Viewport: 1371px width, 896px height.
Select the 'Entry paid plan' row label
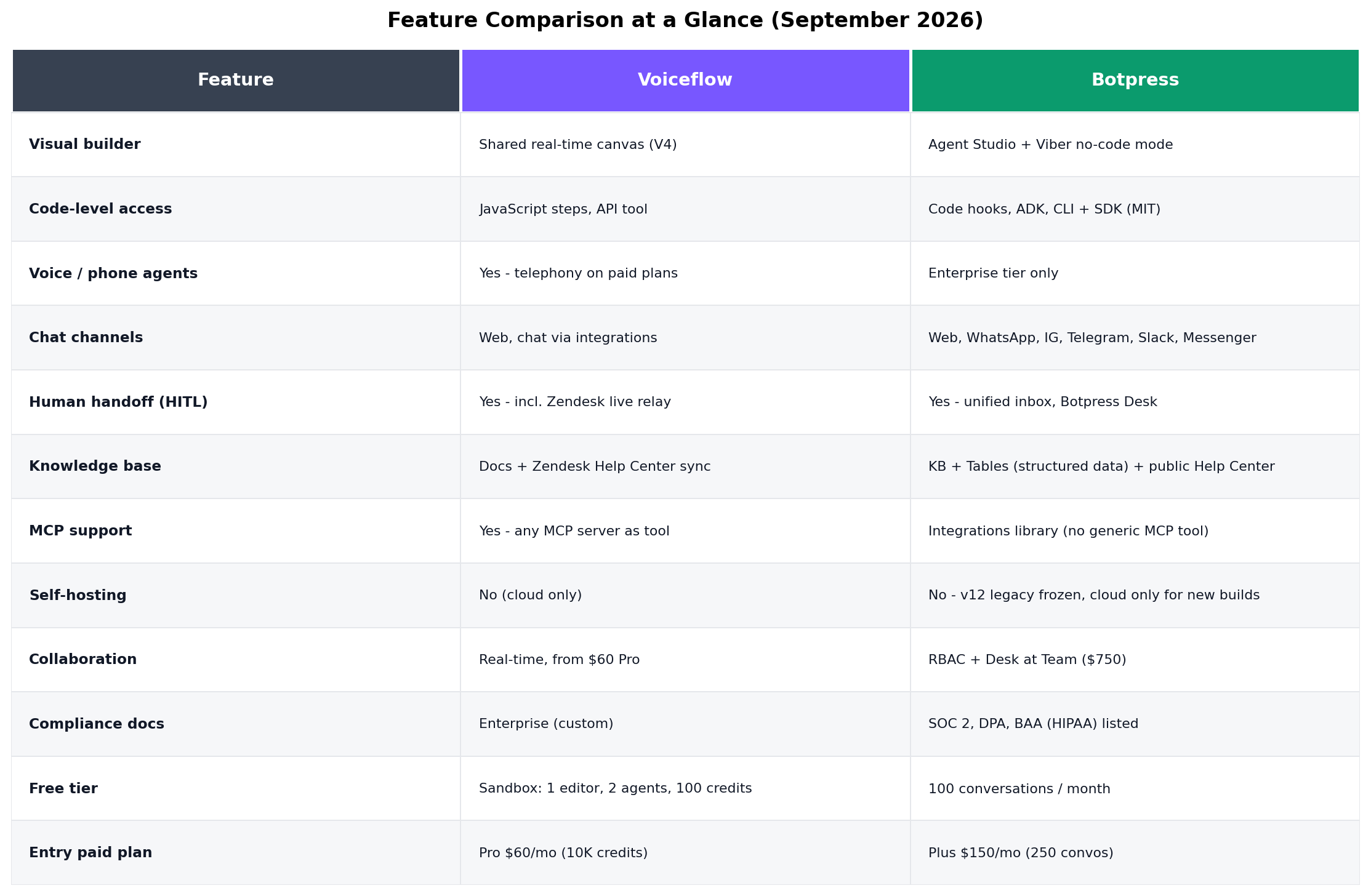[90, 853]
